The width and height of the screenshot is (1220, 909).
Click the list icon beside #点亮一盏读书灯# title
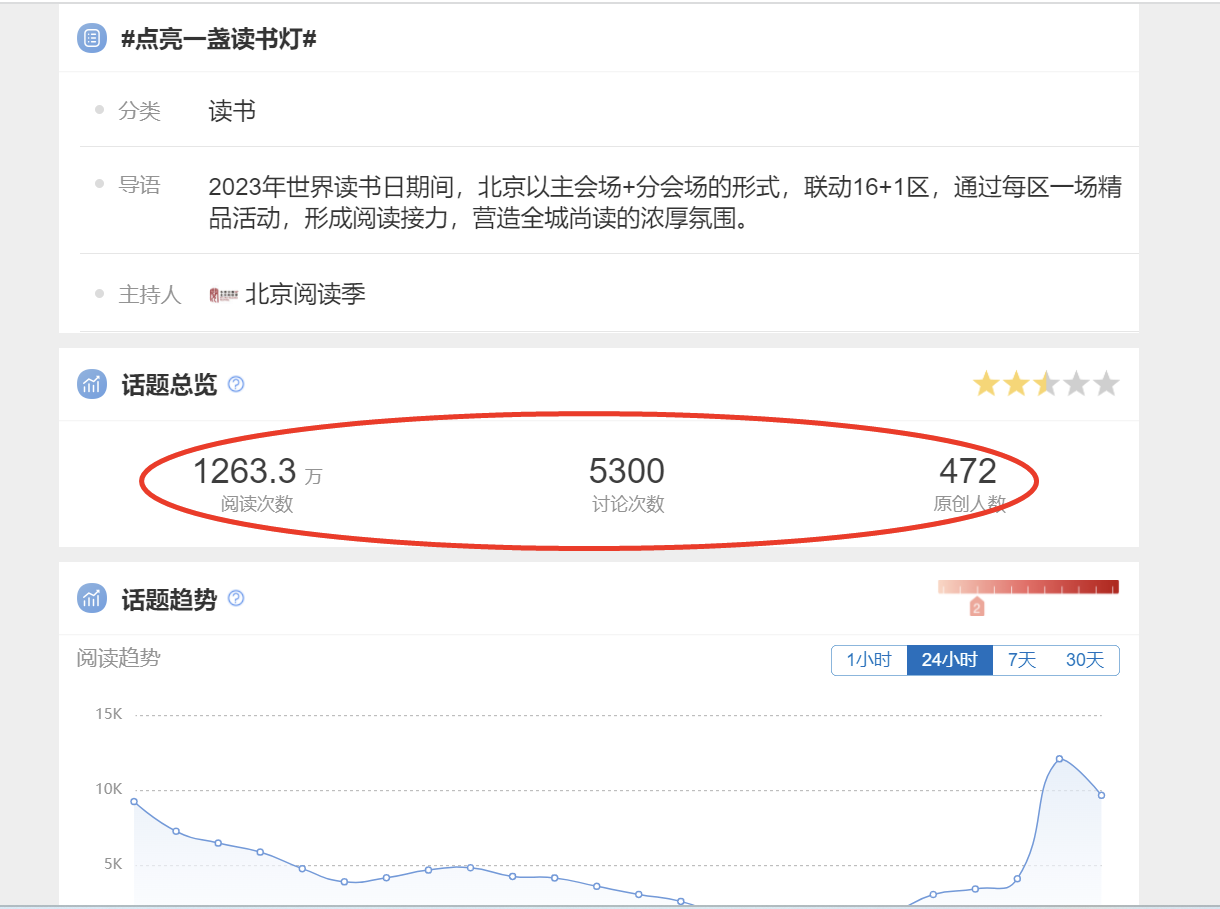click(x=92, y=39)
